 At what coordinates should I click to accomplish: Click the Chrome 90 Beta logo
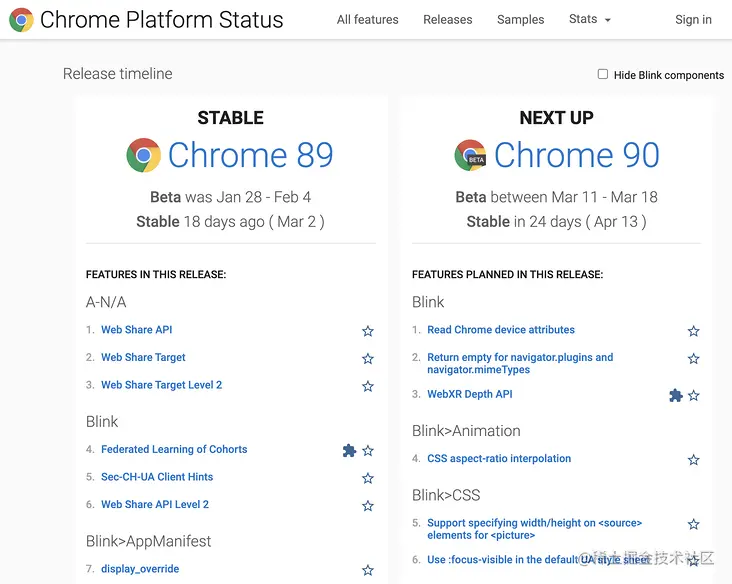point(470,155)
